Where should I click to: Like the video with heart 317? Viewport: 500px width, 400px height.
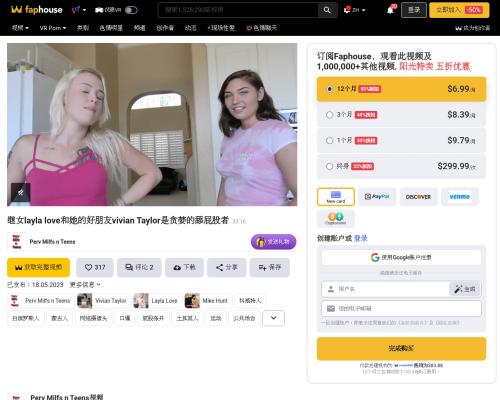(x=95, y=267)
